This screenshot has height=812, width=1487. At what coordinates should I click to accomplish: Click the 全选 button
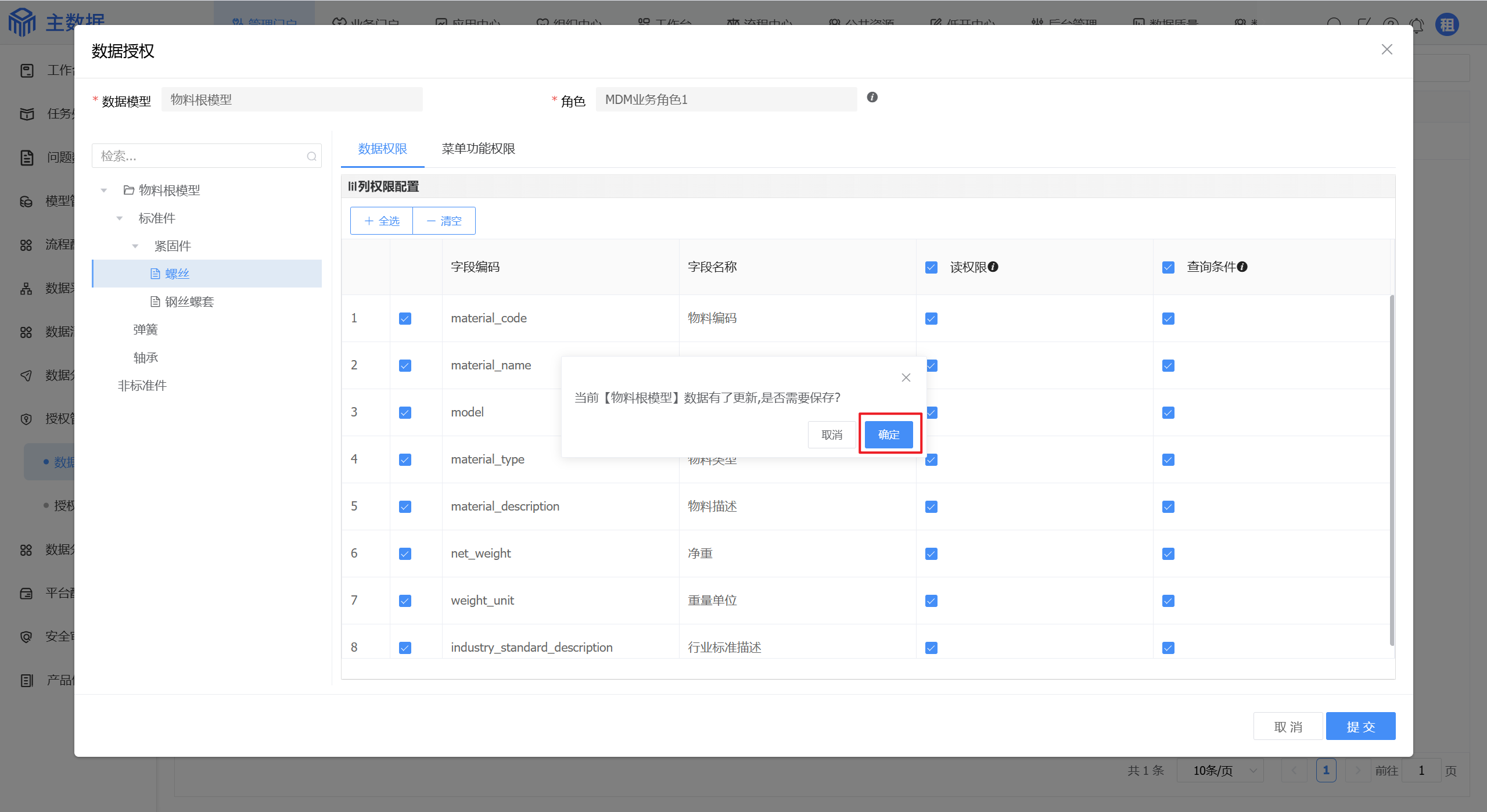[382, 221]
